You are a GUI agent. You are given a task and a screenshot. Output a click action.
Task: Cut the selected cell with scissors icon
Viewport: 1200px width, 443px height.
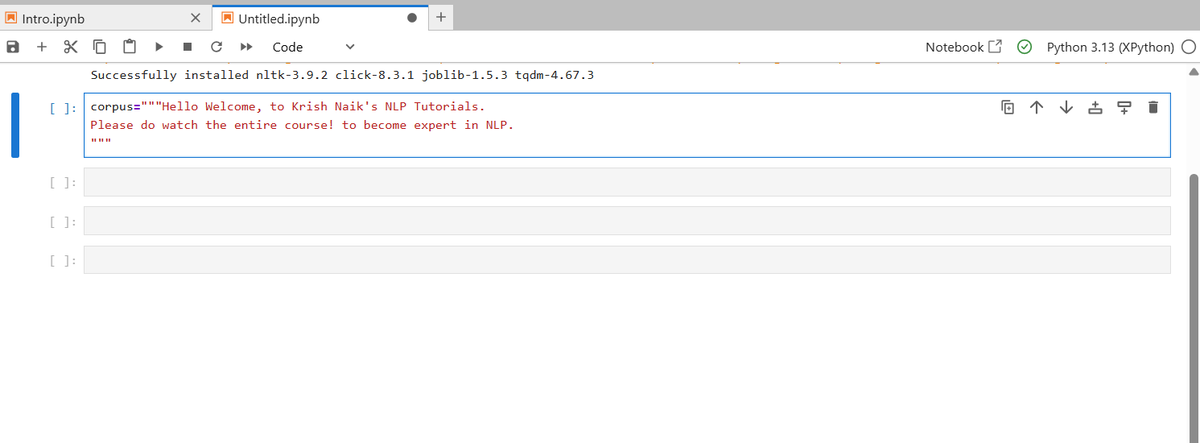pyautogui.click(x=70, y=47)
